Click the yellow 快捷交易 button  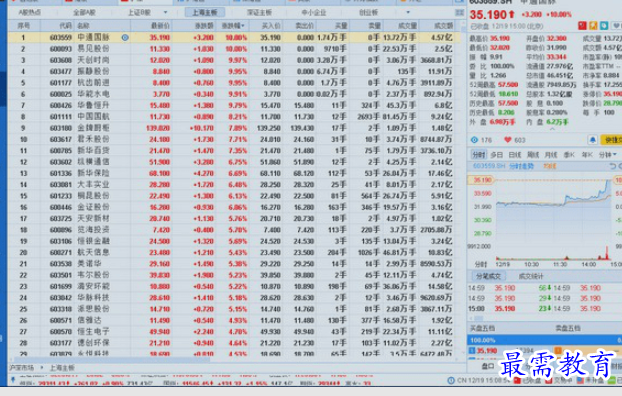(611, 140)
